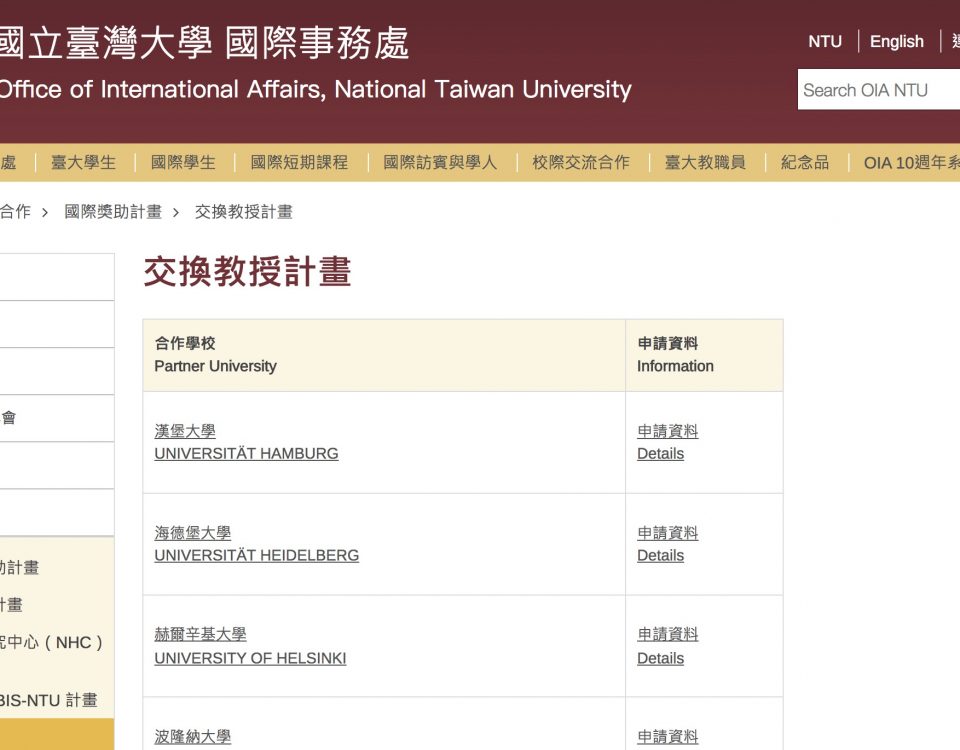This screenshot has height=750, width=960.
Task: Select sidebar item BIS-NTU 計畫
Action: pos(49,700)
